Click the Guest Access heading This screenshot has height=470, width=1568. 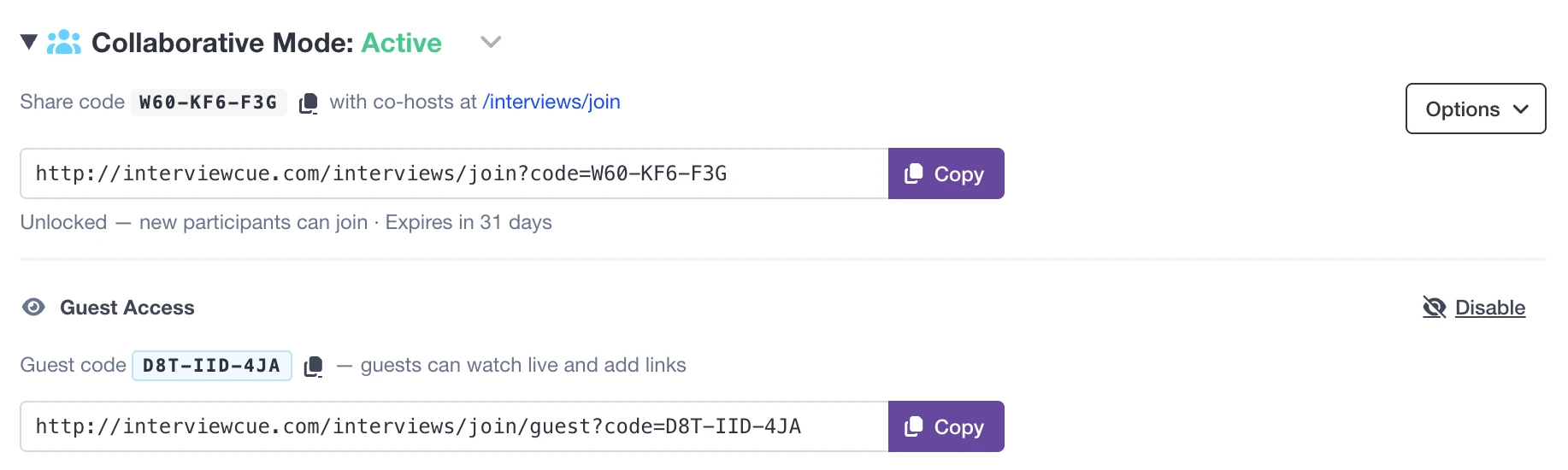click(127, 308)
